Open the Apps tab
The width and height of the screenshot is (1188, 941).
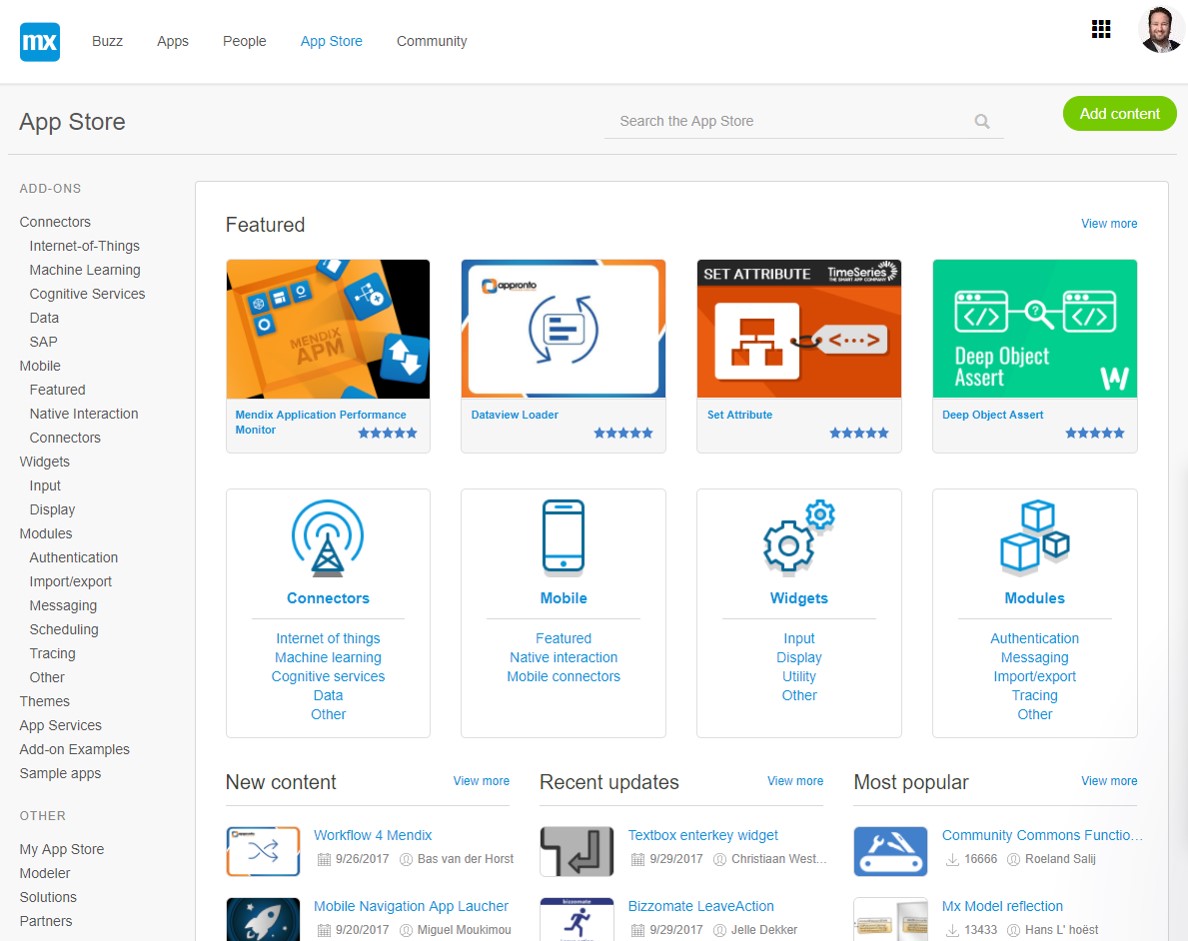point(173,41)
